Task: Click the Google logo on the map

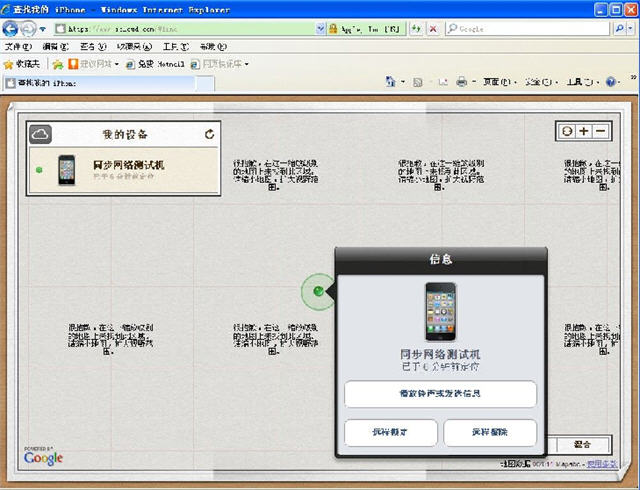Action: [43, 457]
